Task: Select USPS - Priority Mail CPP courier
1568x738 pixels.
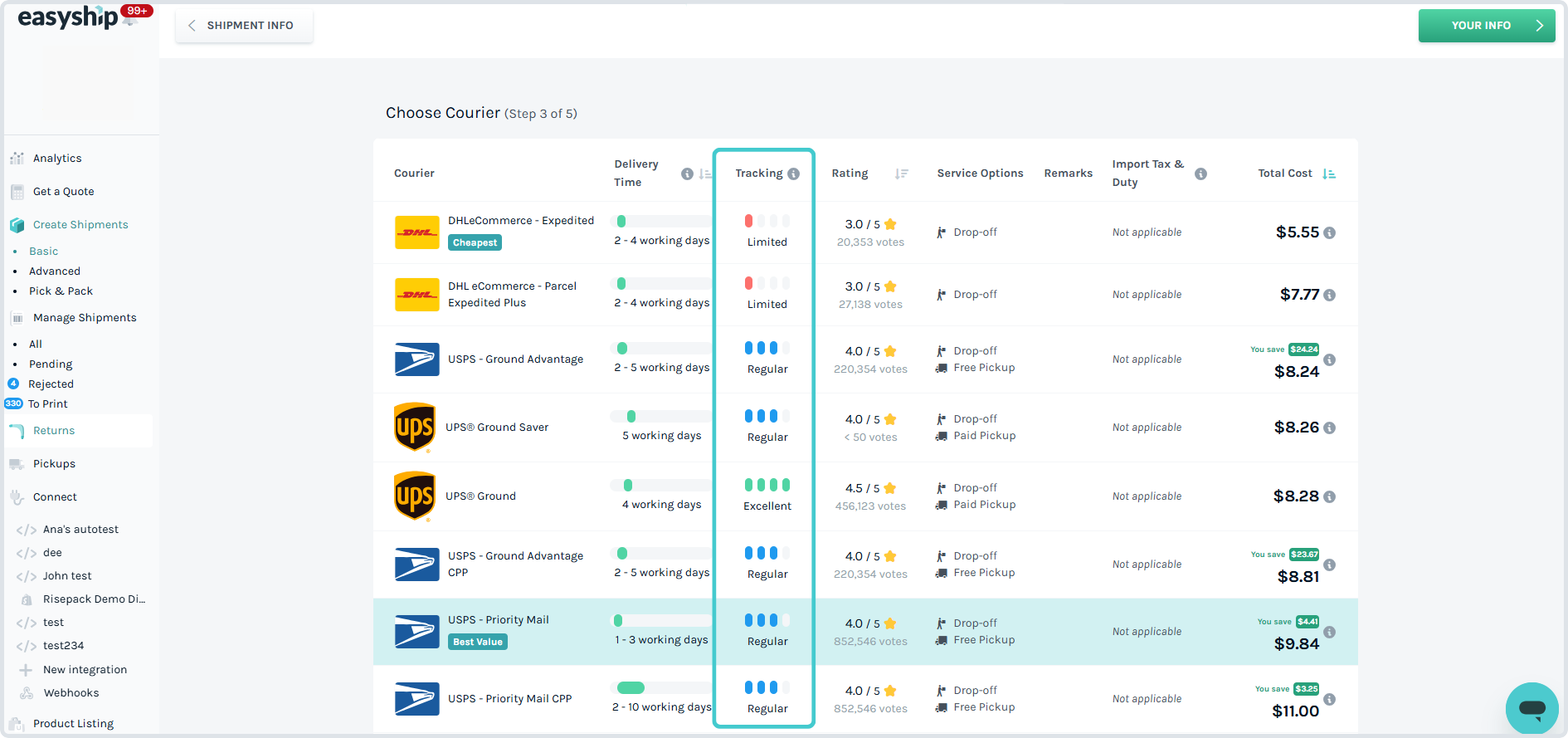Action: coord(865,699)
